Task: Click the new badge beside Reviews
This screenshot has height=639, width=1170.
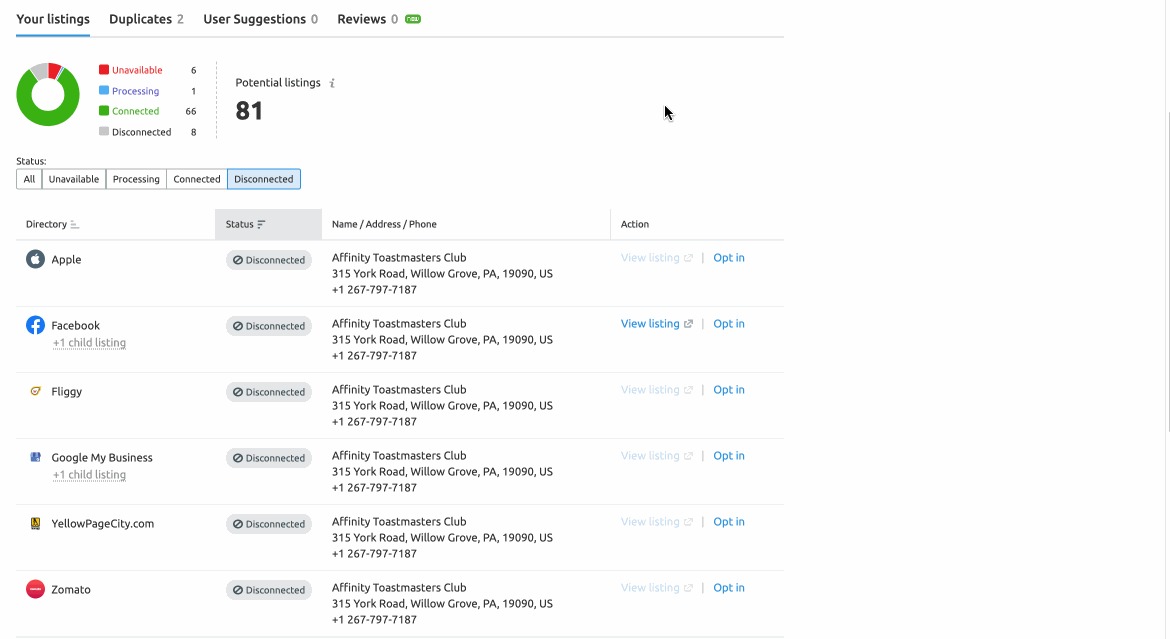Action: (x=413, y=19)
